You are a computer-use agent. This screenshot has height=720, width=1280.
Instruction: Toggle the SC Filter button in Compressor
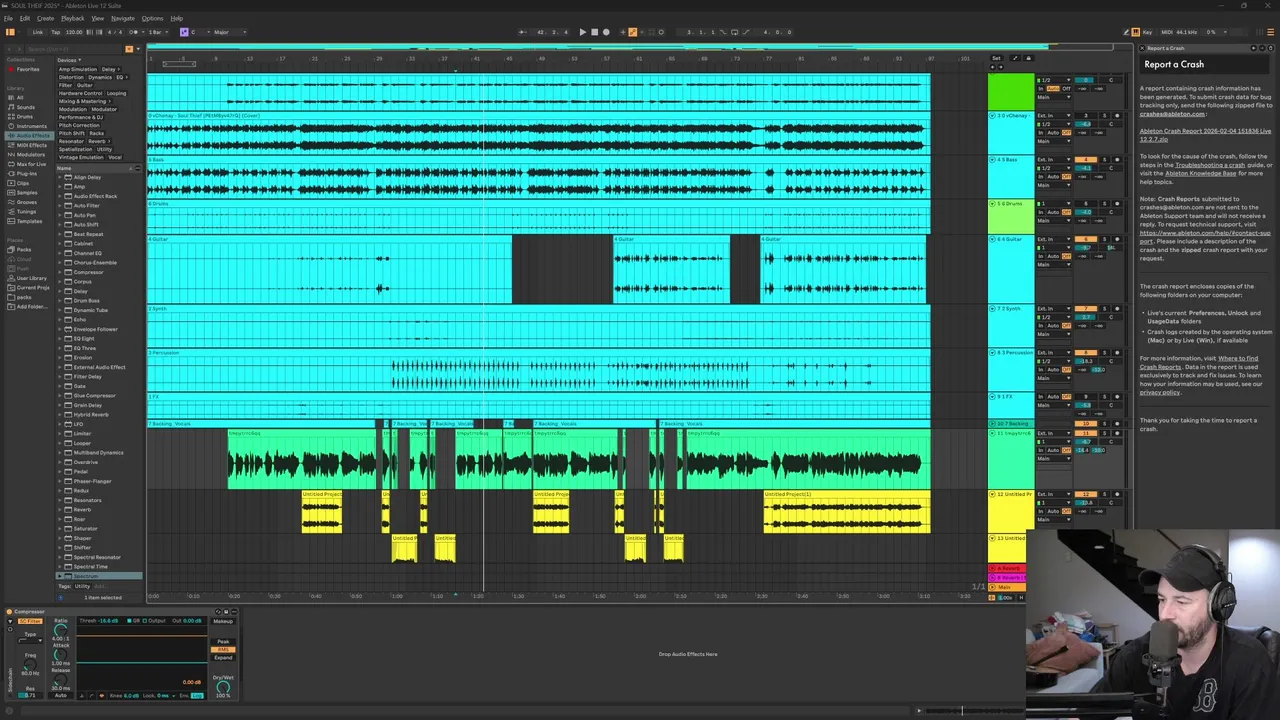pyautogui.click(x=28, y=621)
